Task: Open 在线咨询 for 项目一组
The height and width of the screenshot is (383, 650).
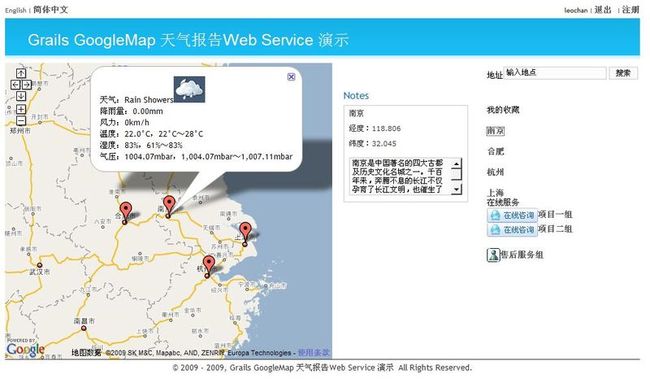Action: [x=512, y=215]
